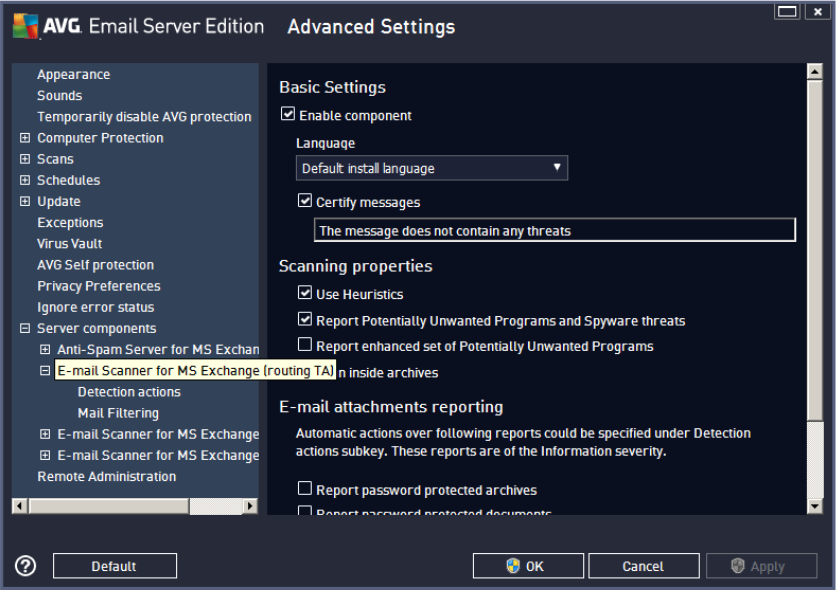Select Remote Administration
836x590 pixels.
(x=107, y=476)
